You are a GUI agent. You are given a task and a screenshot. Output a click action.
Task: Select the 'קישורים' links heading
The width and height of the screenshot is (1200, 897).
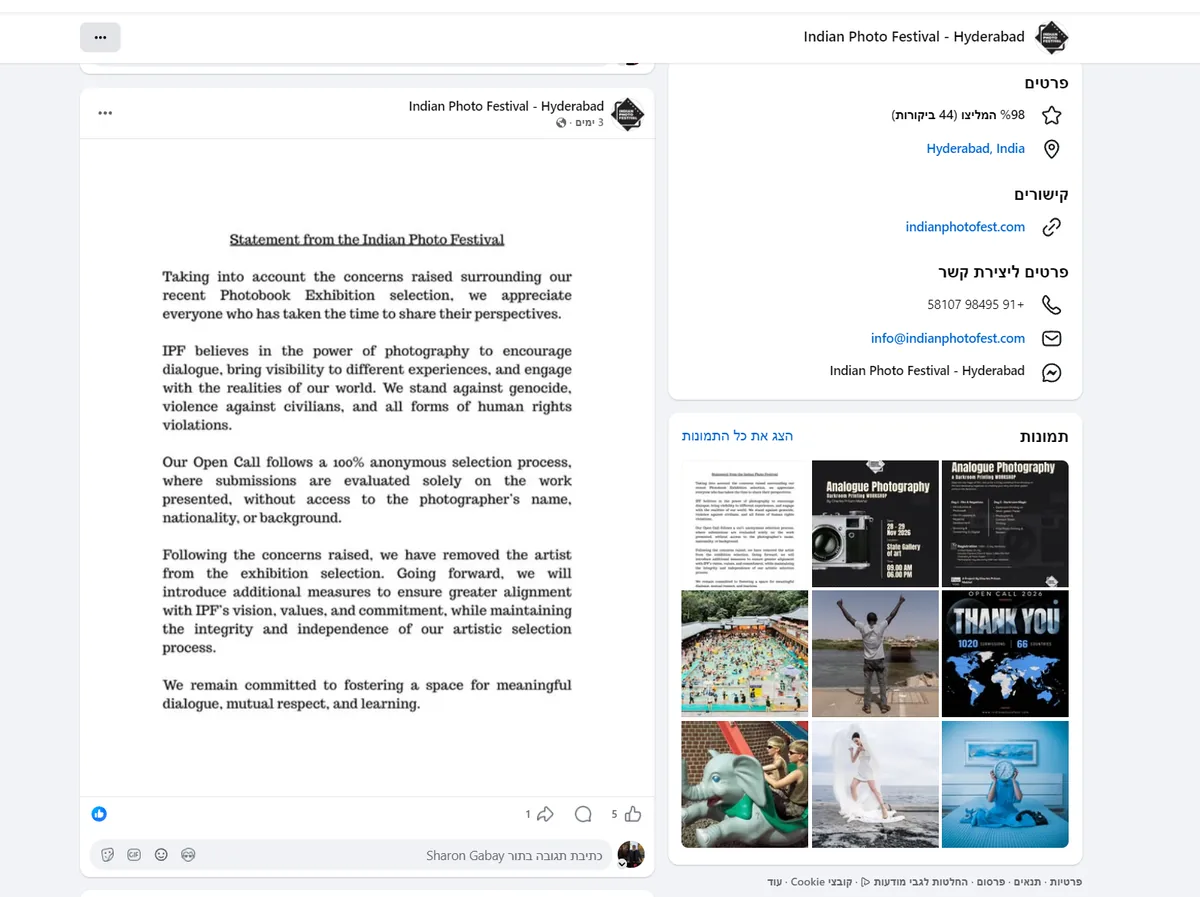tap(1041, 194)
